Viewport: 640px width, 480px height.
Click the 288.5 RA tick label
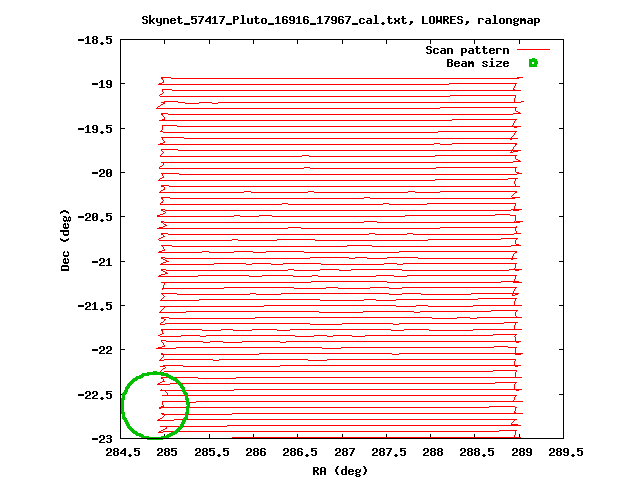click(x=477, y=452)
